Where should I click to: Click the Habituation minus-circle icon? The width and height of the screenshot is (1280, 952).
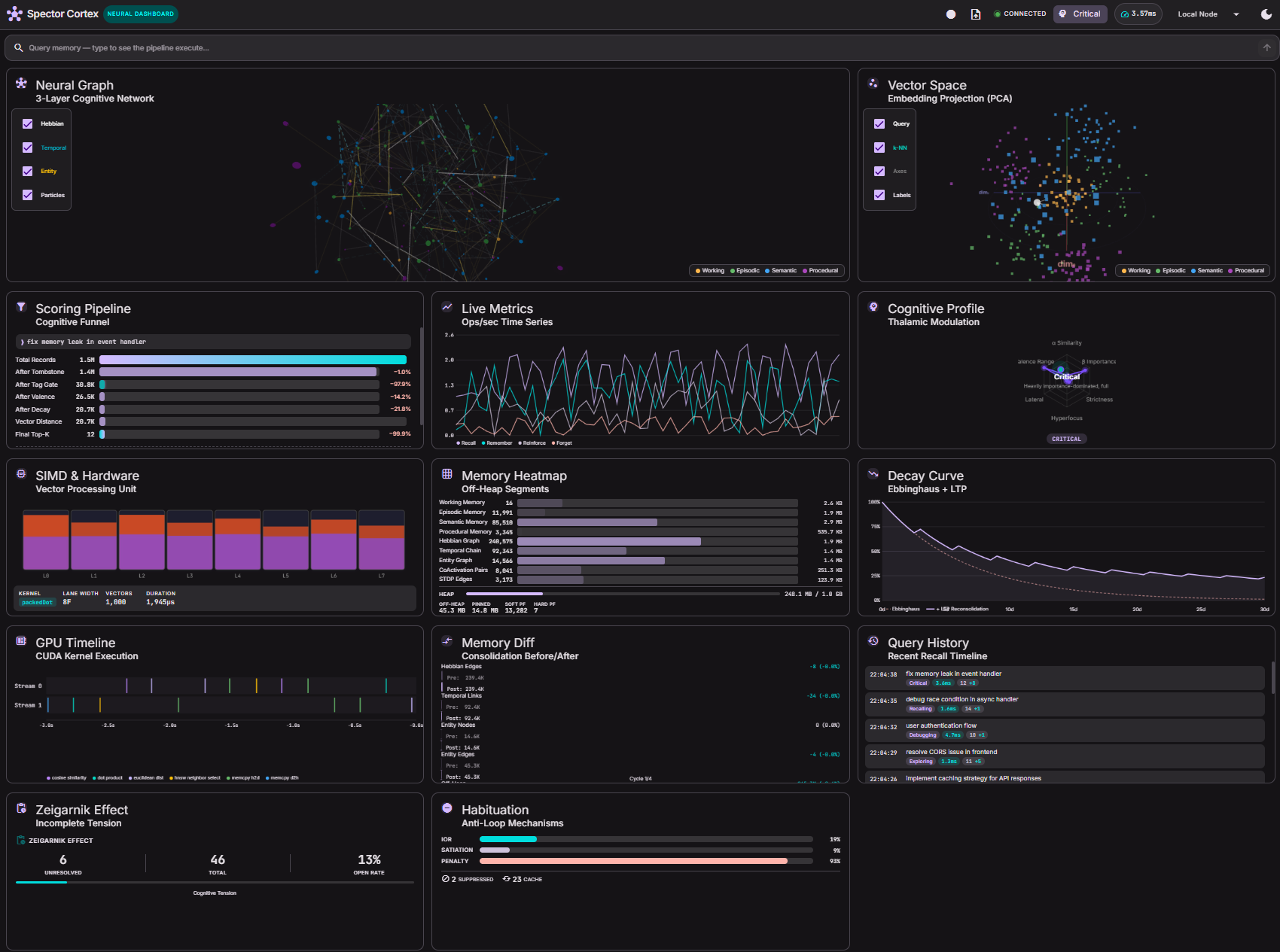[447, 808]
